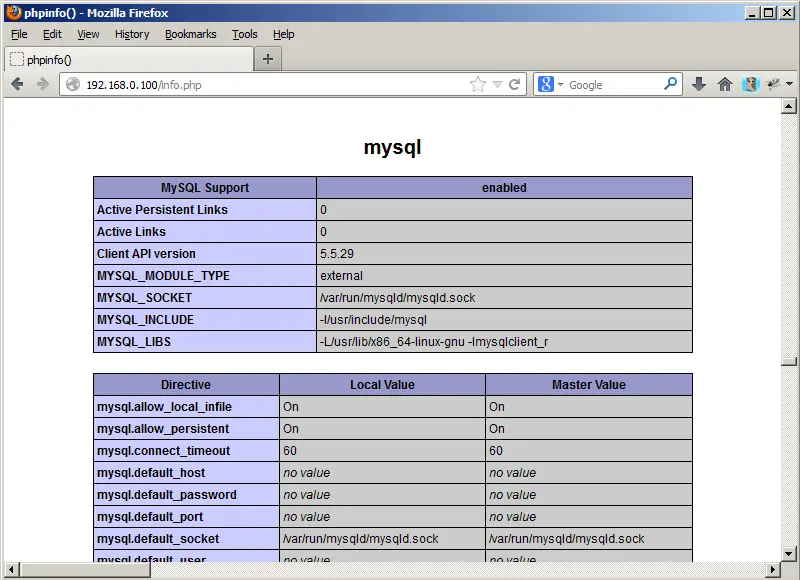The image size is (800, 580).
Task: Open the Downloads arrow button
Action: 699,84
